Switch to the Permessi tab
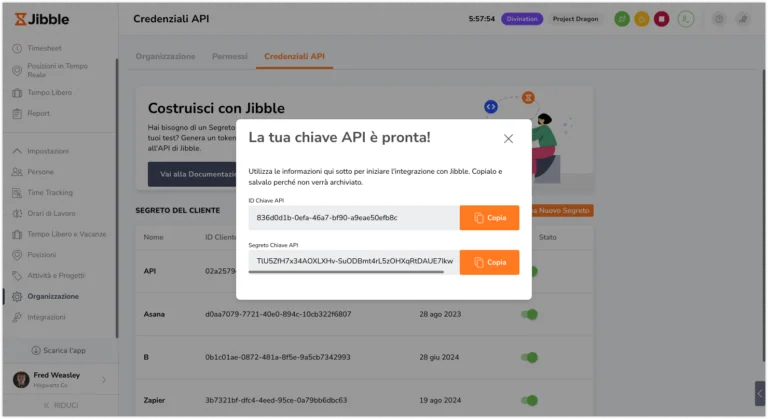Image resolution: width=768 pixels, height=419 pixels. coord(229,56)
